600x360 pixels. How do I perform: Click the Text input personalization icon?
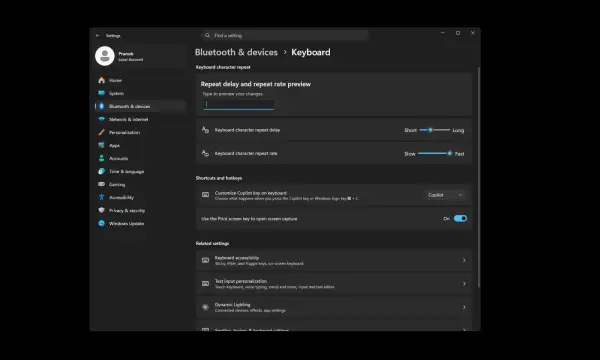[205, 284]
